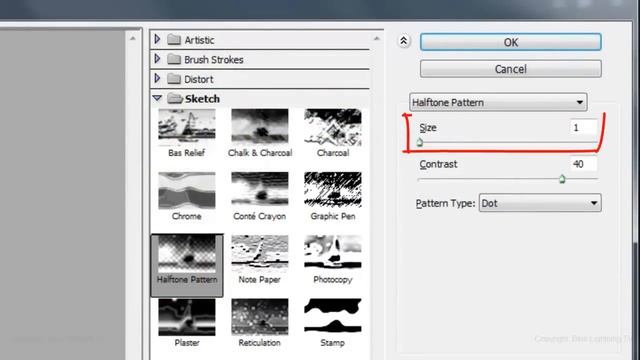Click the Size slider handle
This screenshot has height=360, width=640.
(420, 142)
